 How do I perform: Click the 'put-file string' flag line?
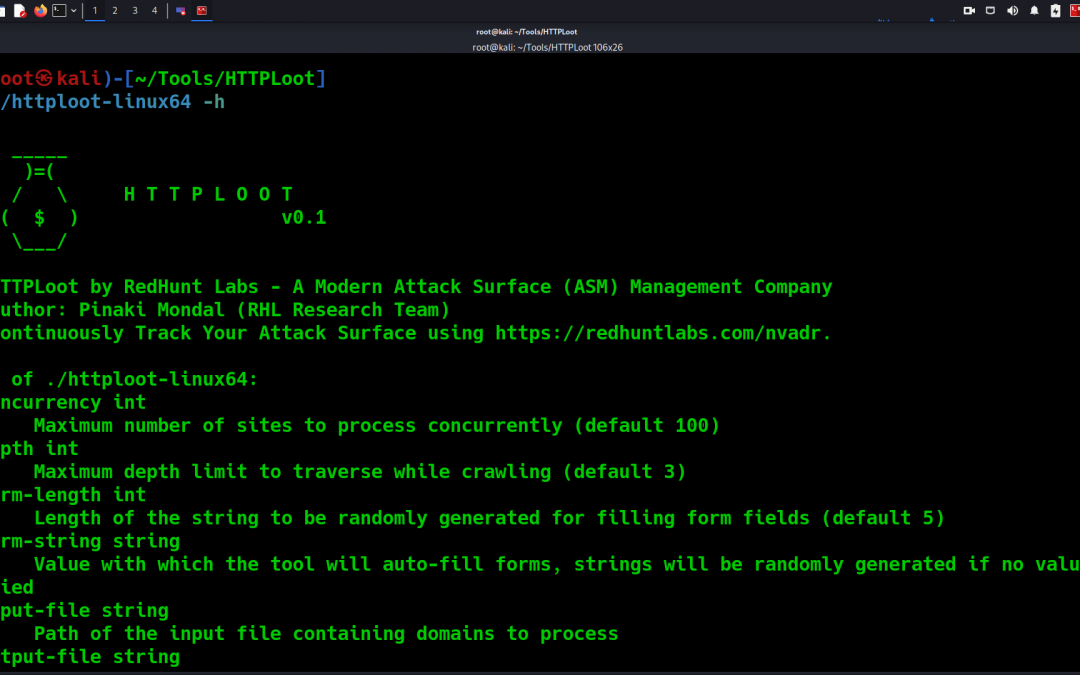(x=84, y=611)
